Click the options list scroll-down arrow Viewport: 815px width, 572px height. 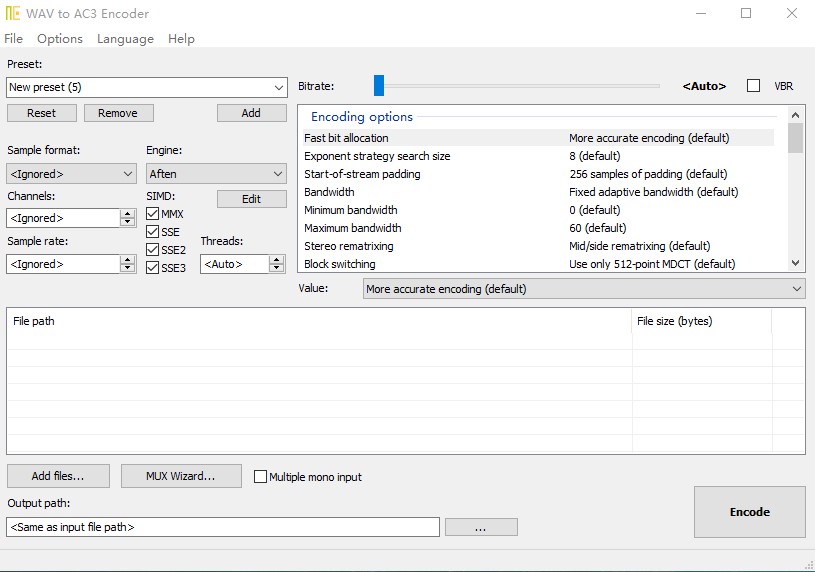(795, 263)
